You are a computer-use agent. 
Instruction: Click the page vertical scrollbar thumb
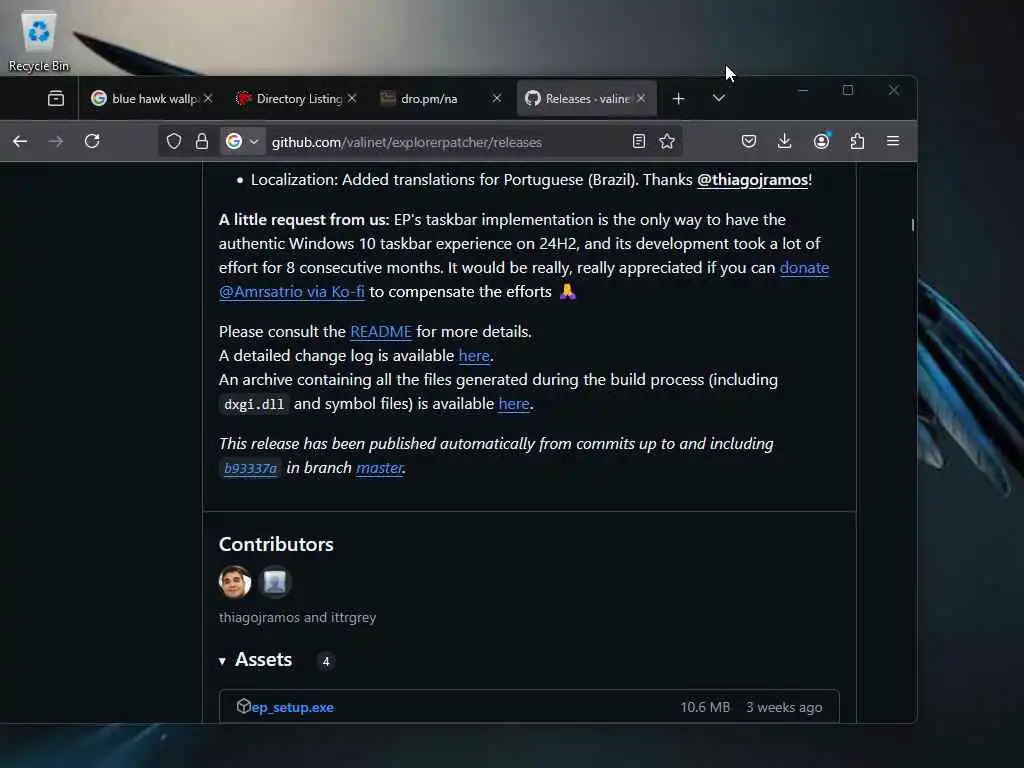(x=912, y=225)
